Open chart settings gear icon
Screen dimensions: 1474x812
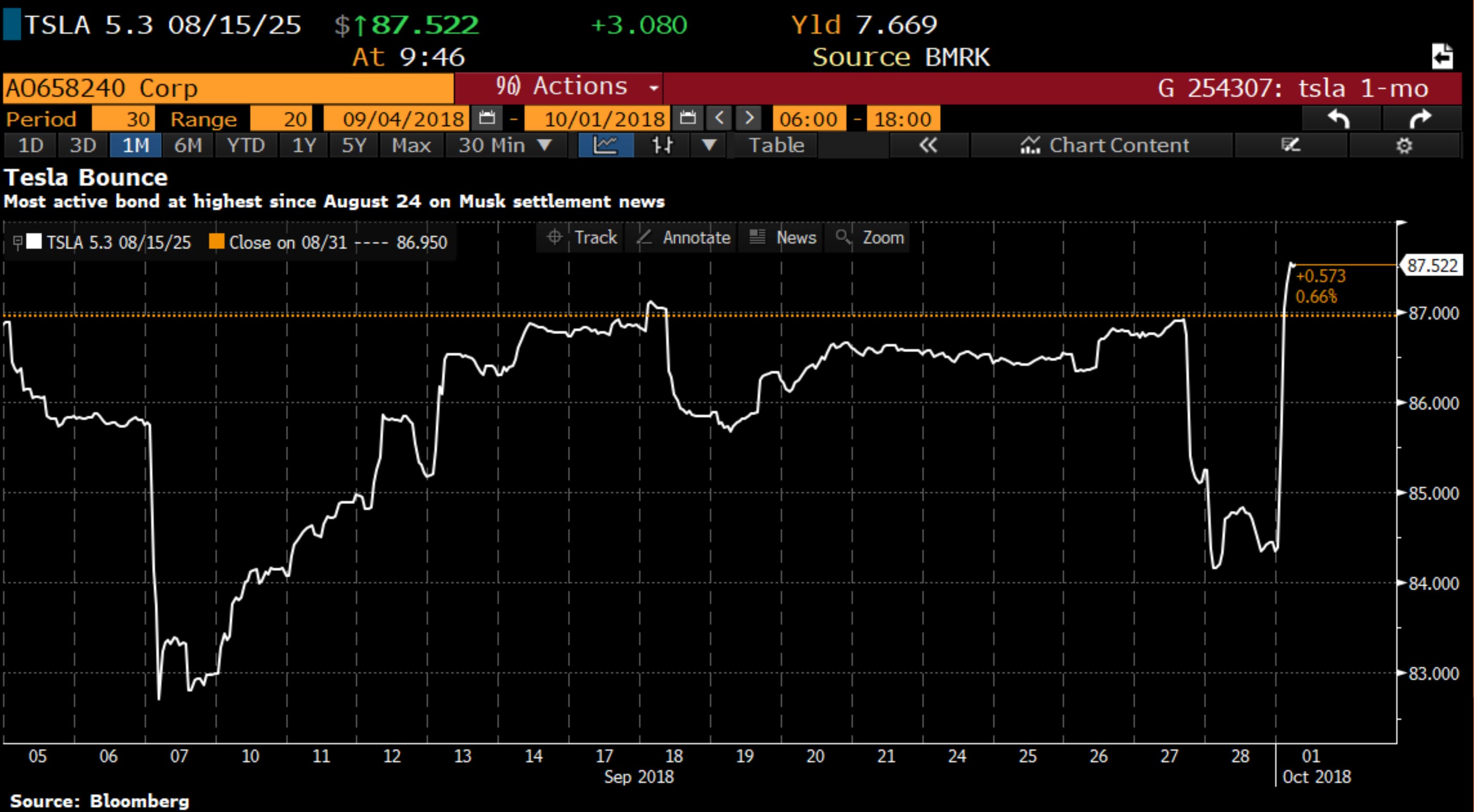[x=1404, y=145]
